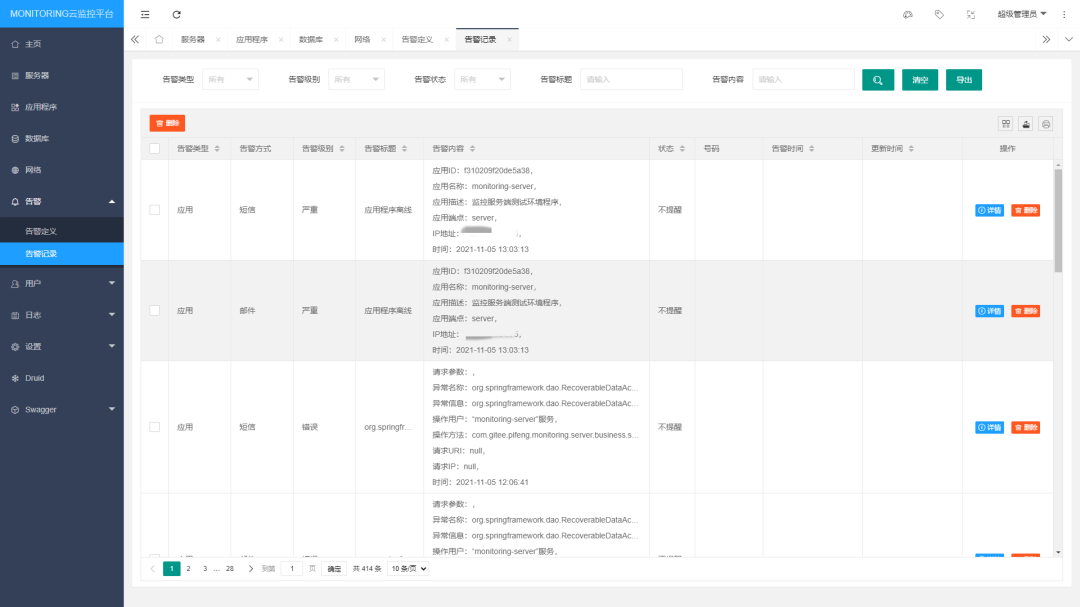Click the 确定 page jump button
Screen dimensions: 1080x607
click(334, 569)
